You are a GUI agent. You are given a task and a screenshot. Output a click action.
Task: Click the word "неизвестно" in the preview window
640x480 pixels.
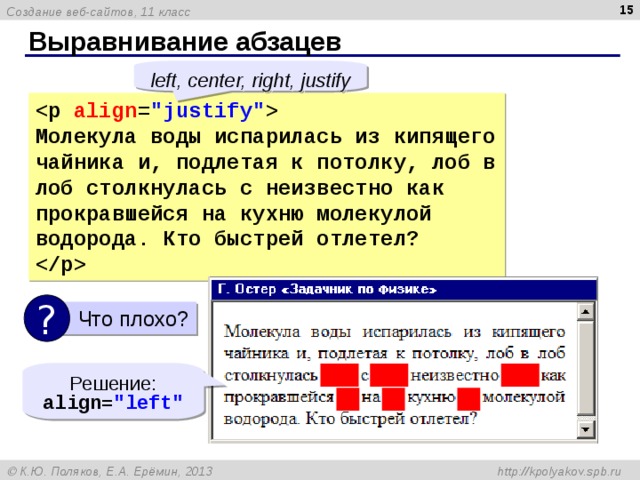(x=454, y=376)
